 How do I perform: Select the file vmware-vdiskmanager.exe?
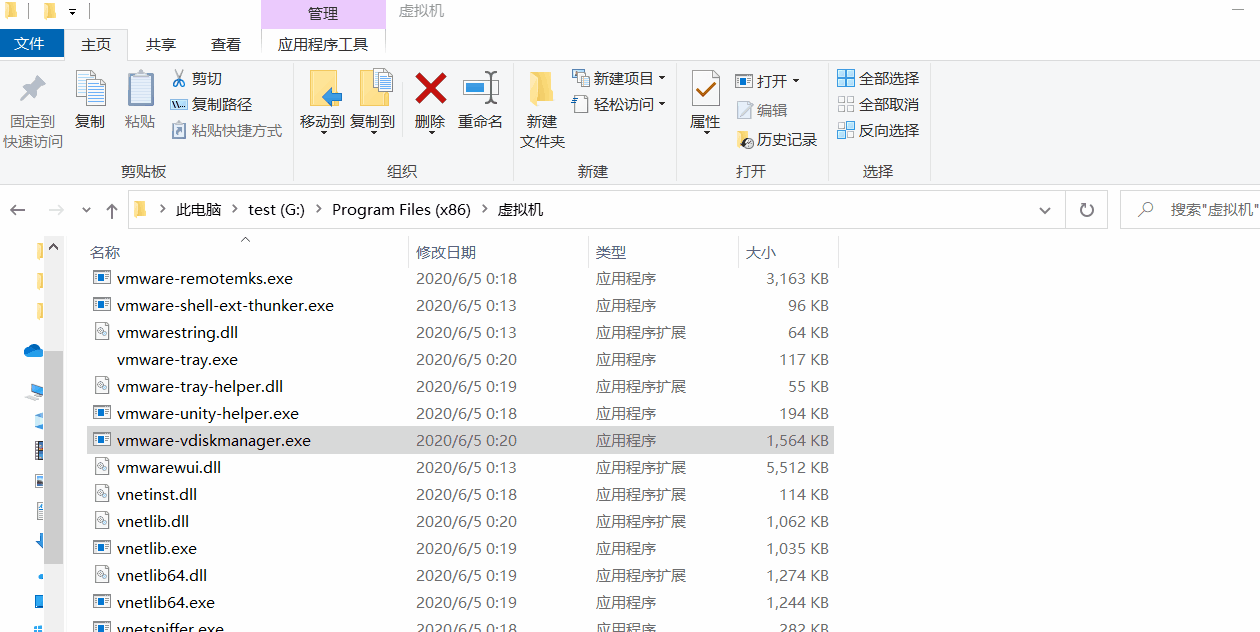pos(460,440)
